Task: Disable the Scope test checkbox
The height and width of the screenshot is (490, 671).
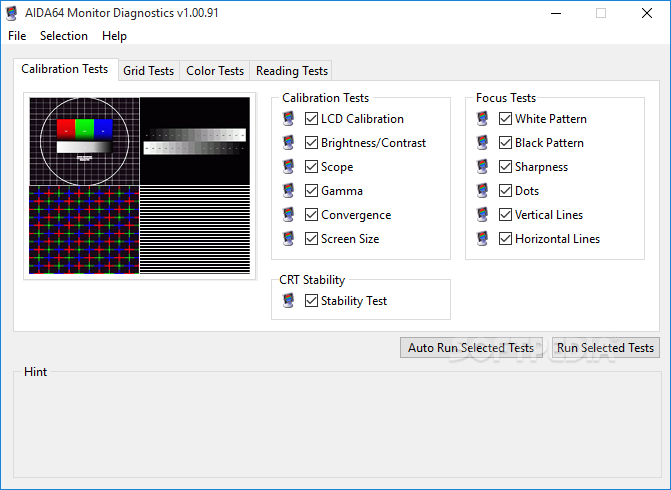Action: point(311,166)
